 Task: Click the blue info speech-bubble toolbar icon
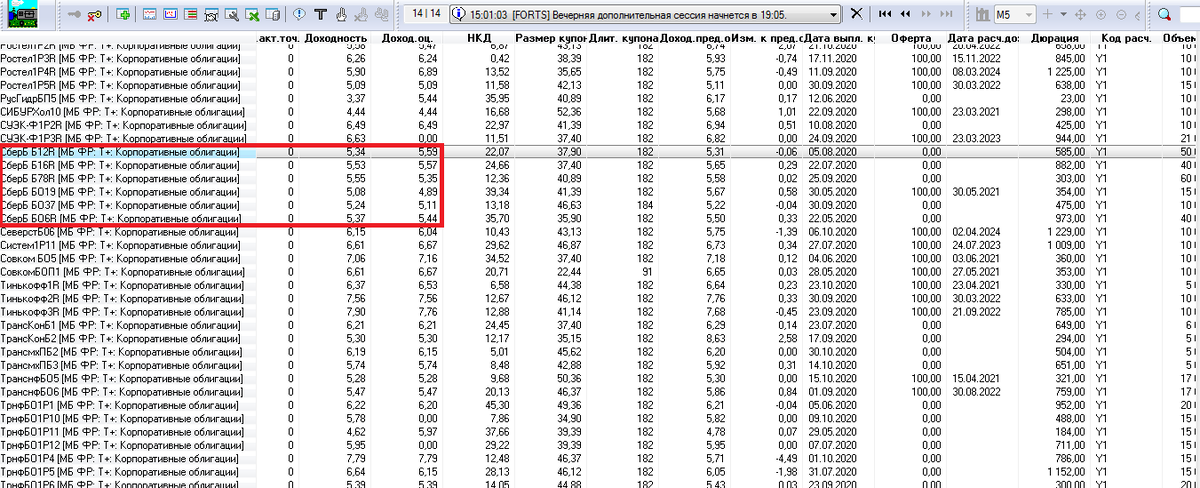point(299,15)
